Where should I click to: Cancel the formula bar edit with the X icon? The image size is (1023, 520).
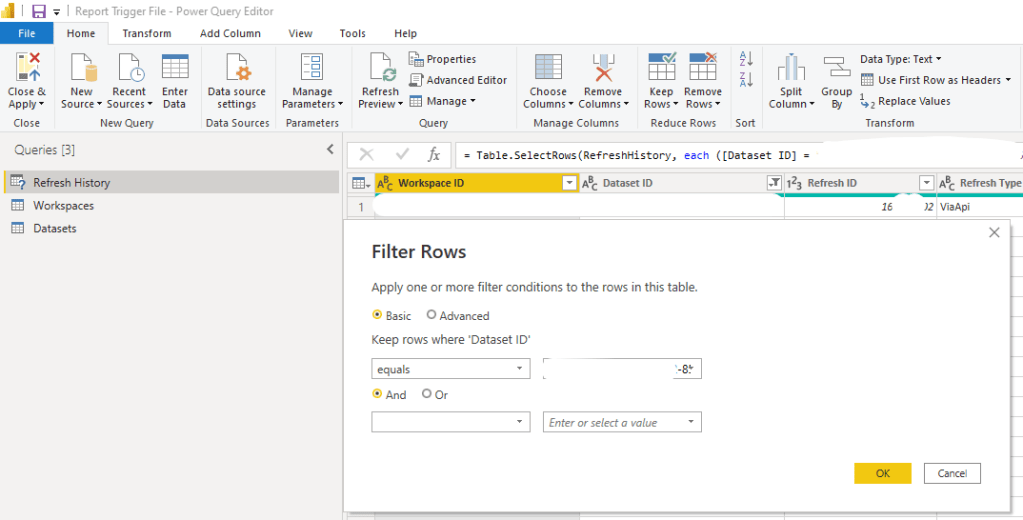[367, 155]
